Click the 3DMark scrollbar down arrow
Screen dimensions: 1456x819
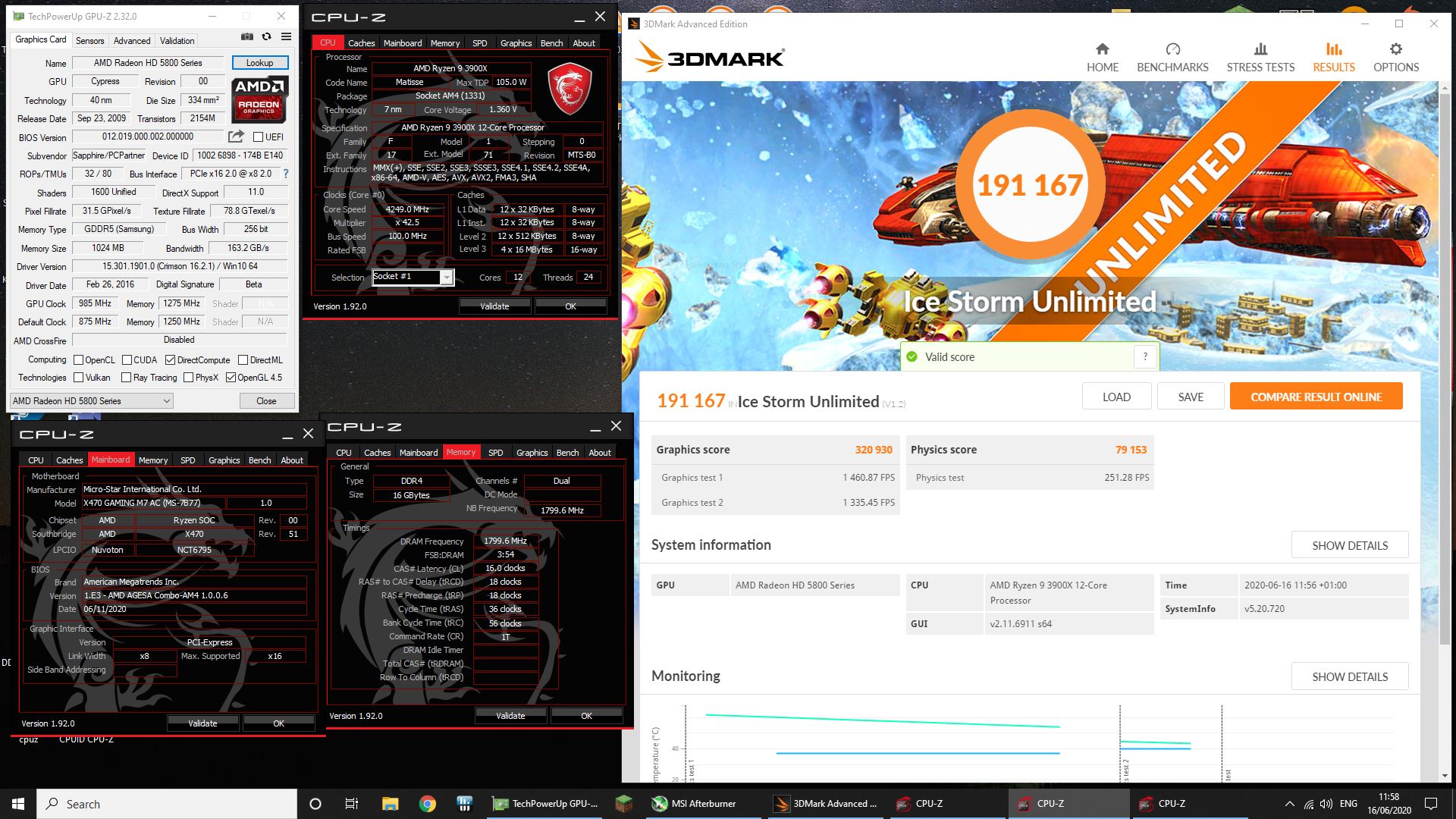1445,776
